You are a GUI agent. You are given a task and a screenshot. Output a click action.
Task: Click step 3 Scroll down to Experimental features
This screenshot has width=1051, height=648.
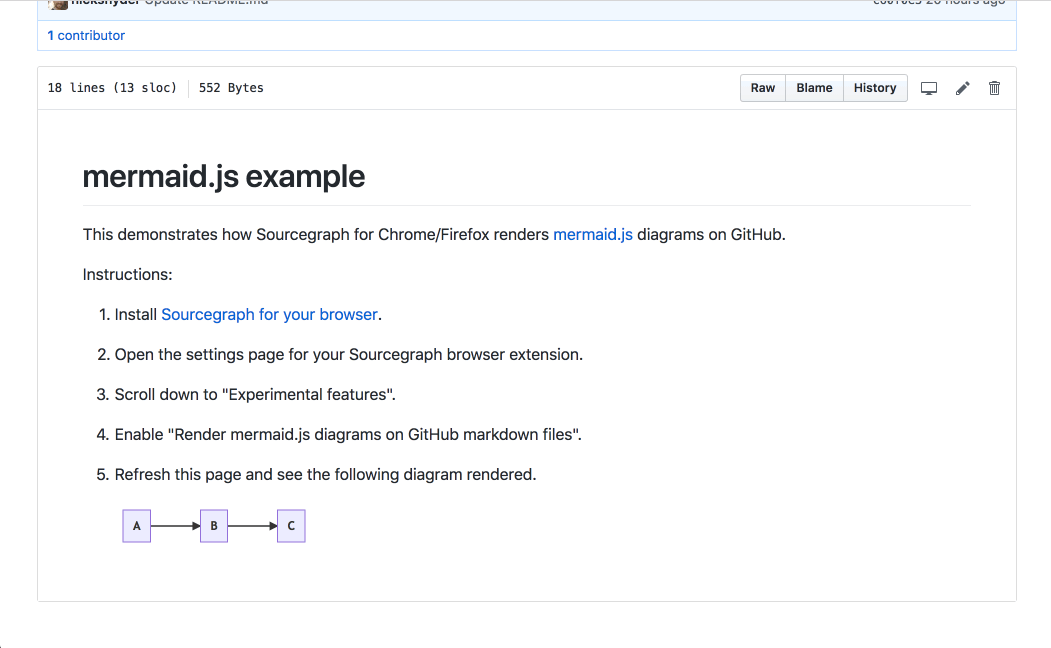pyautogui.click(x=255, y=395)
